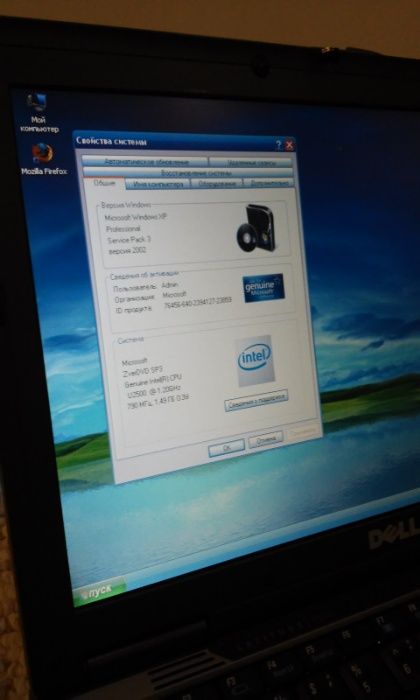Click the question mark help button in title bar
This screenshot has height=700, width=420.
pos(279,145)
